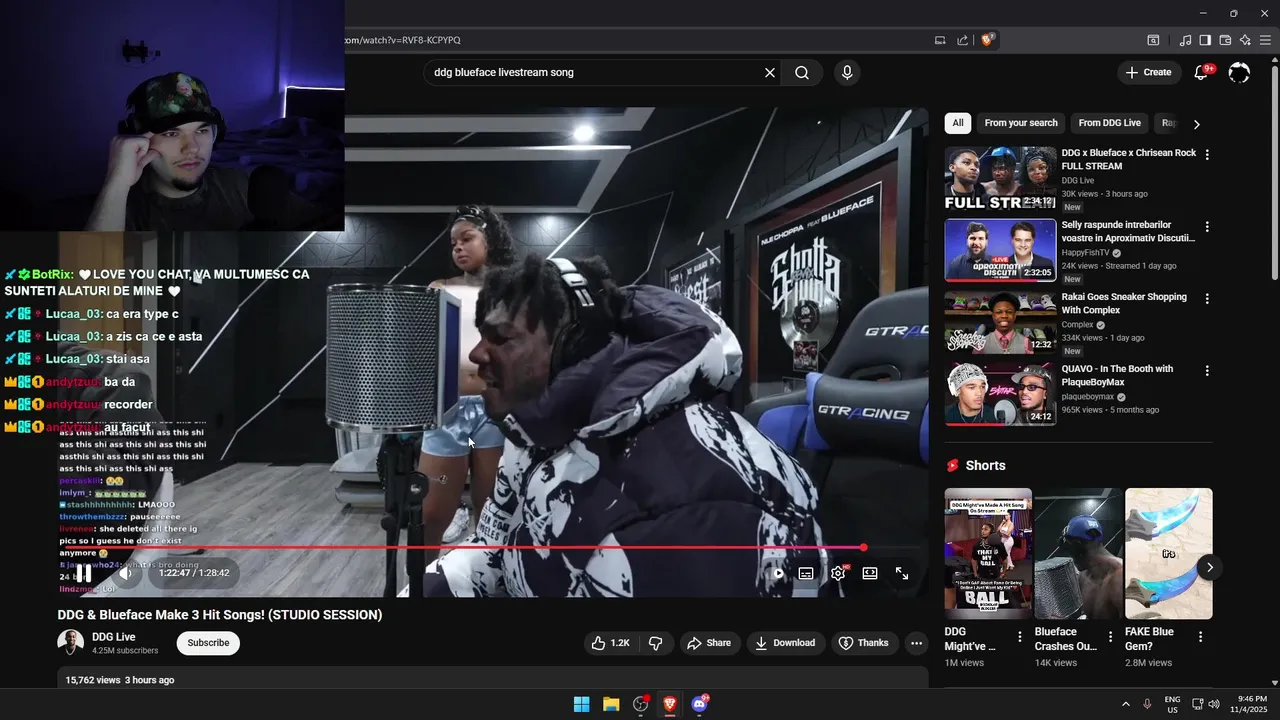Screen dimensions: 1280x720
Task: Click the install/cast icon in the address bar
Action: [x=940, y=40]
